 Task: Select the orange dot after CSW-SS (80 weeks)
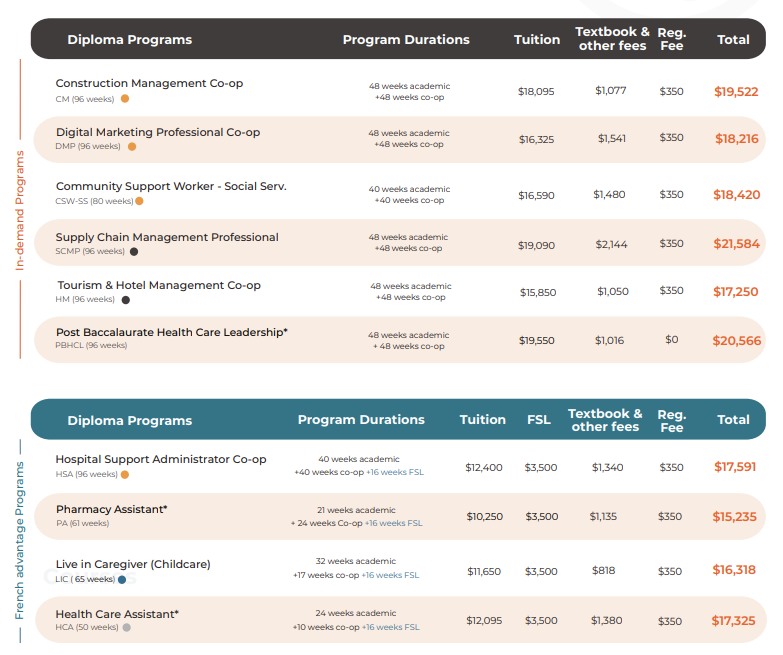point(139,201)
